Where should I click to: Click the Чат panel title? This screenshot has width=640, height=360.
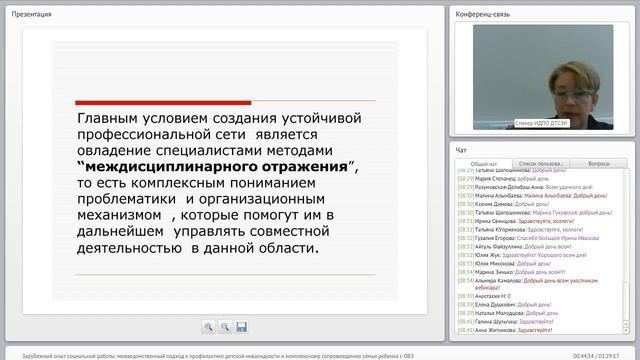point(461,150)
